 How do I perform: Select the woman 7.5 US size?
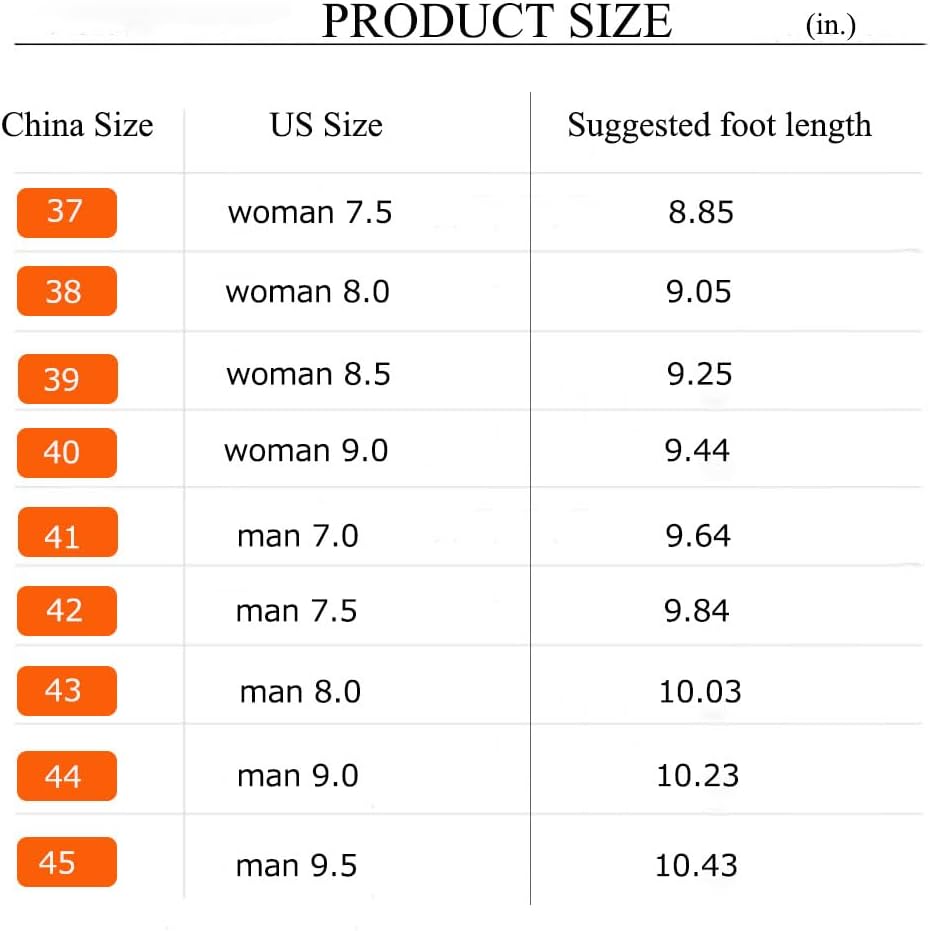click(x=310, y=212)
